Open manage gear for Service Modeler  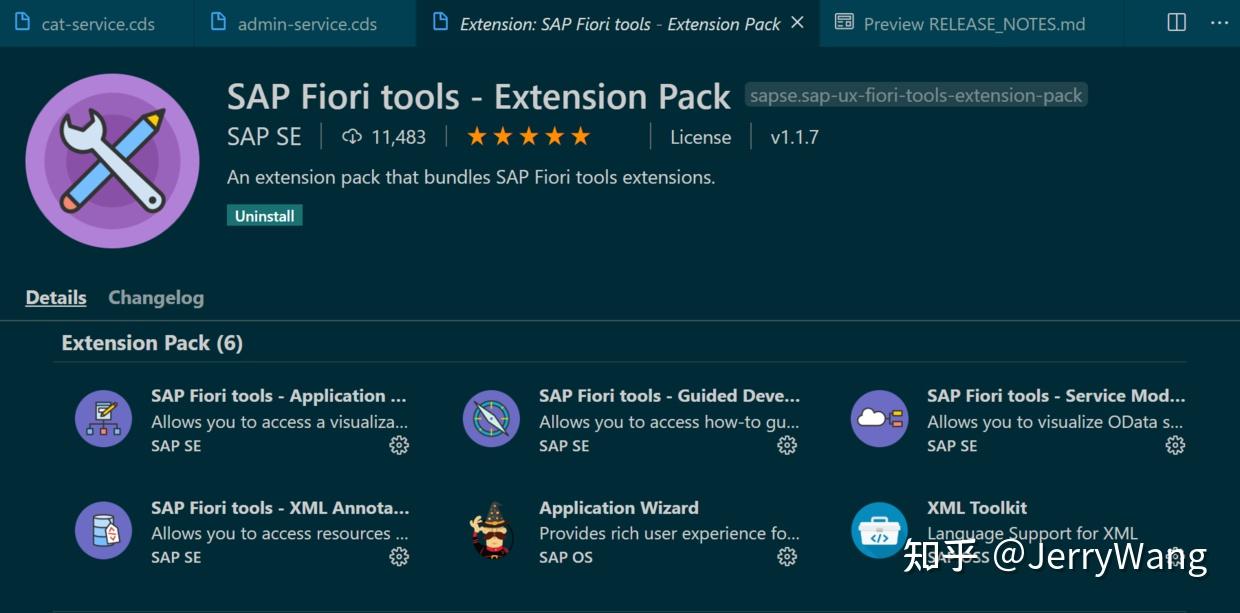click(1175, 446)
